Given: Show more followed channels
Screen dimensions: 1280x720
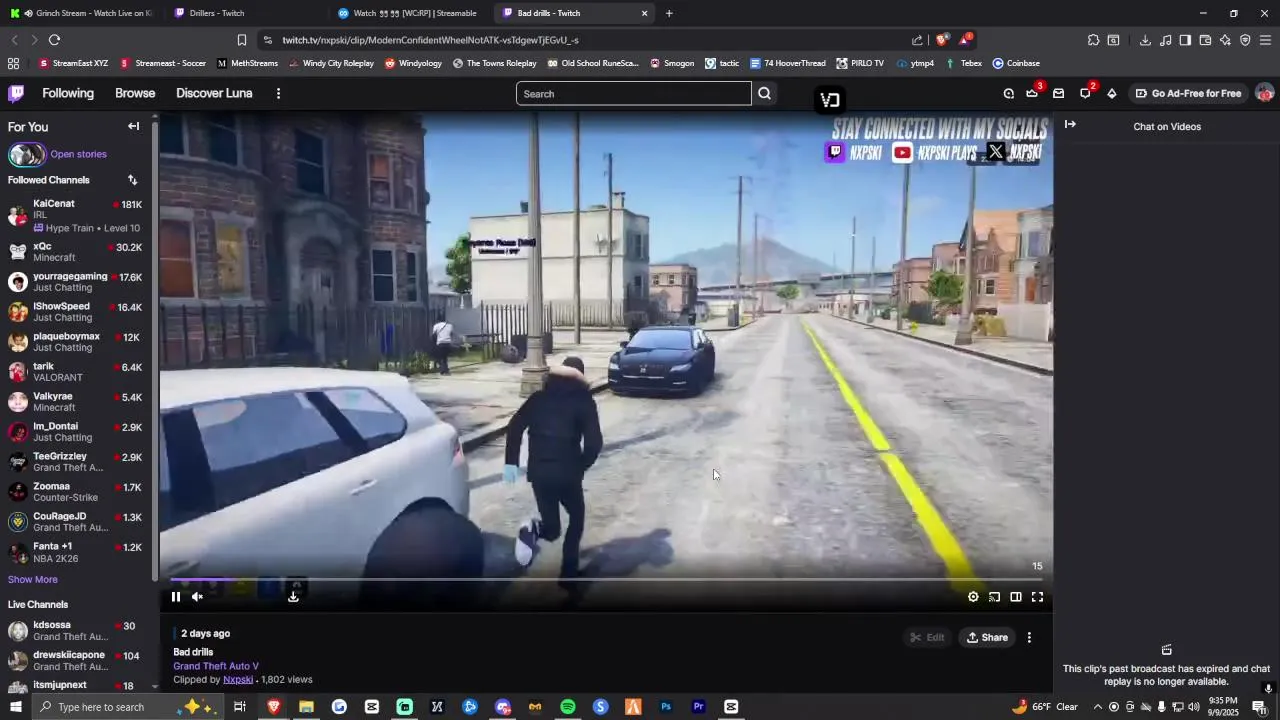Looking at the screenshot, I should click(x=33, y=579).
